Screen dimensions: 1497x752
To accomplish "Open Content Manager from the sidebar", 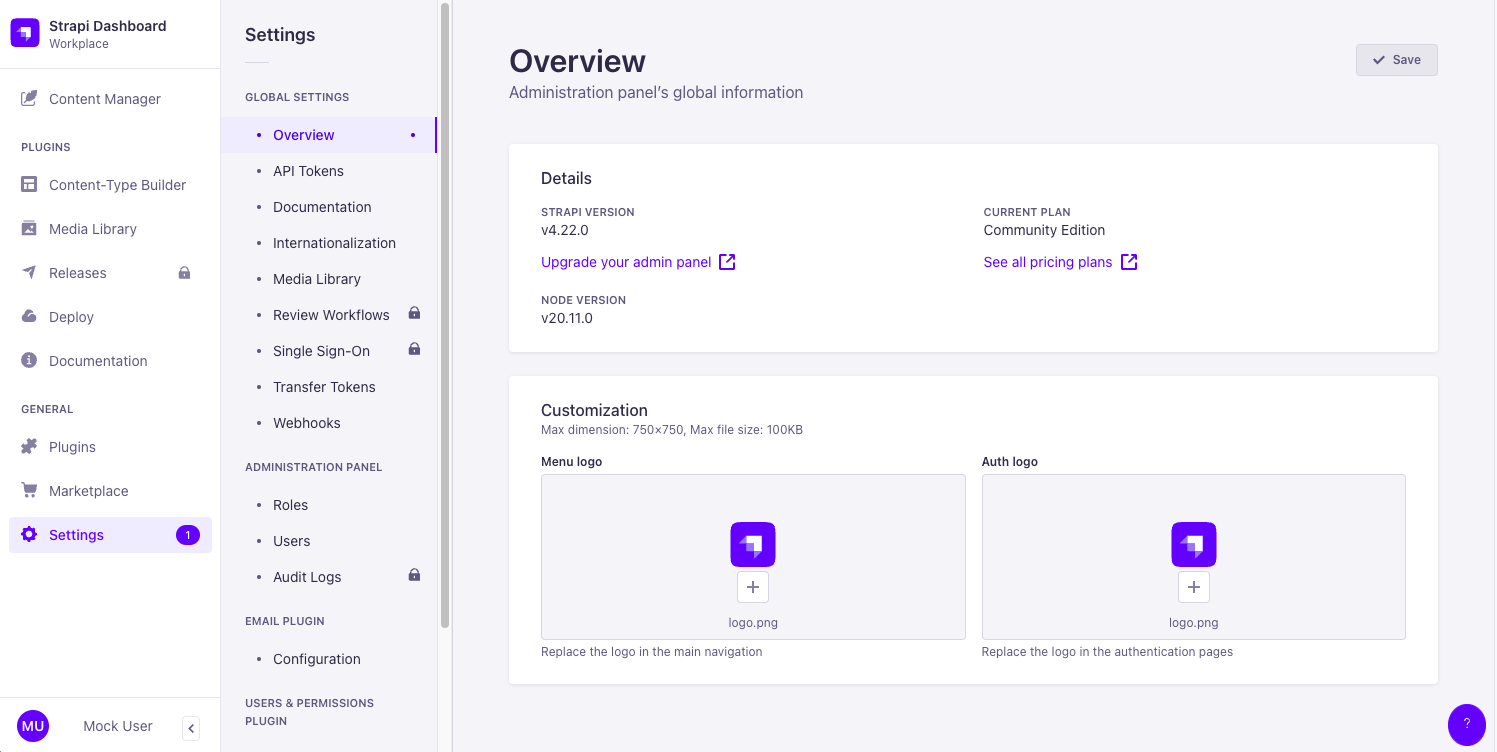I will (104, 99).
